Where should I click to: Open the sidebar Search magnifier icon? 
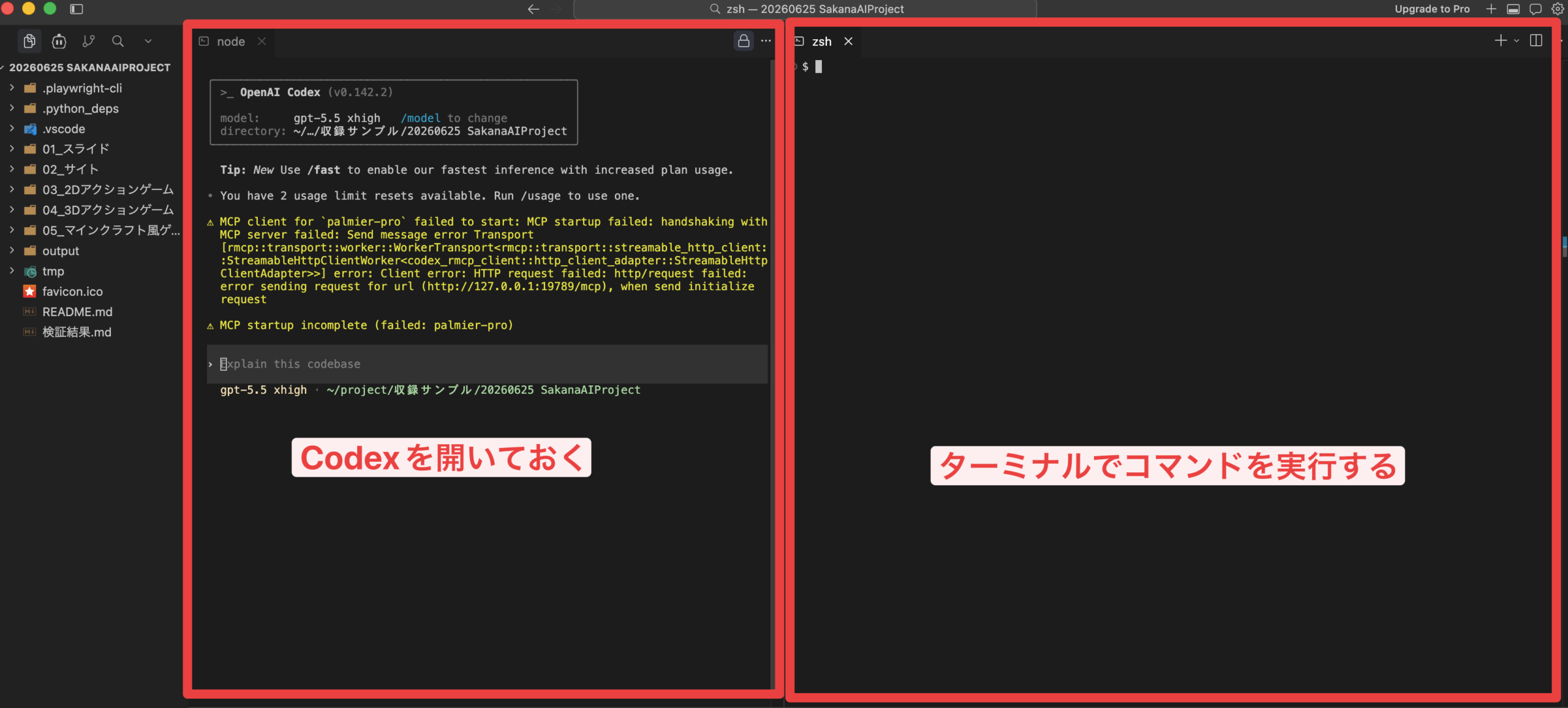pyautogui.click(x=118, y=41)
